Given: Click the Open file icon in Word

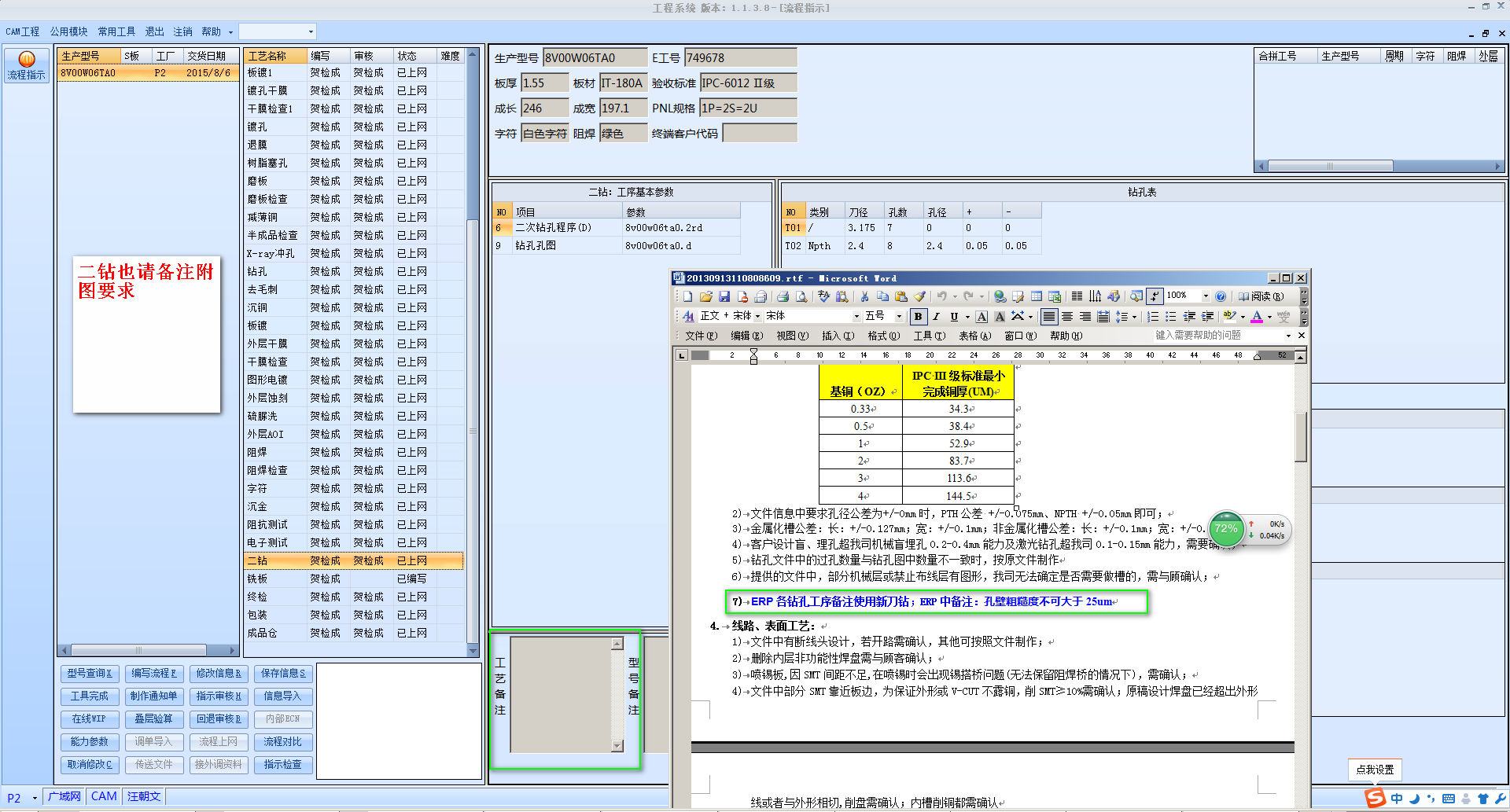Looking at the screenshot, I should click(705, 296).
